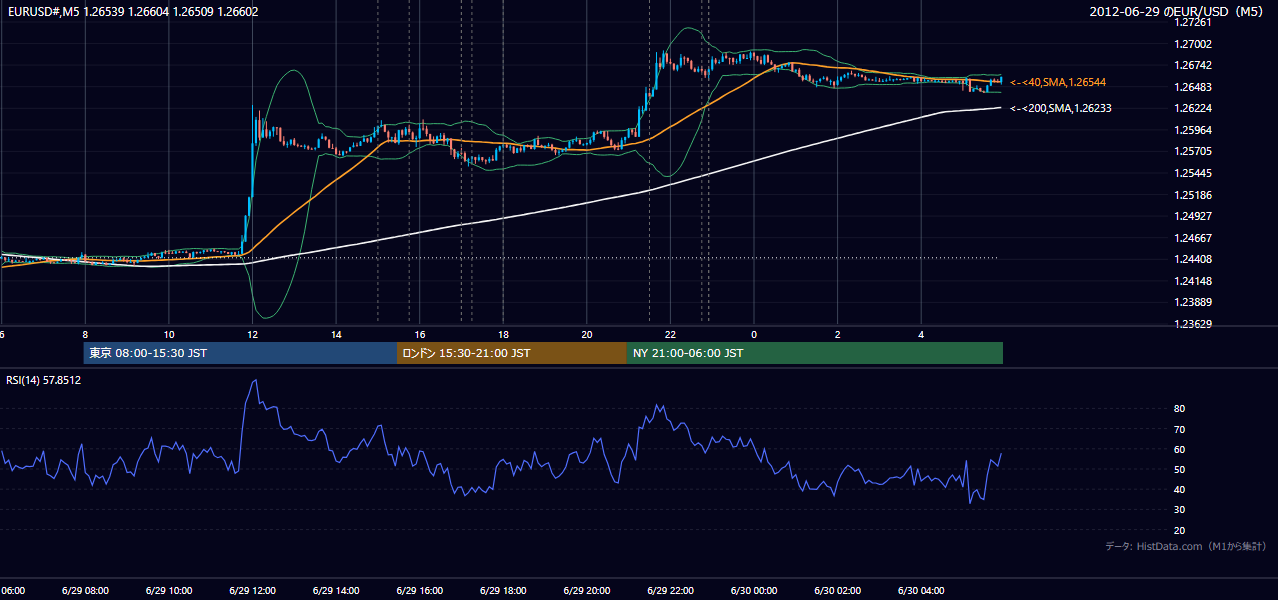Viewport: 1278px width, 600px height.
Task: Click hour marker 16 under the price chart
Action: point(420,334)
